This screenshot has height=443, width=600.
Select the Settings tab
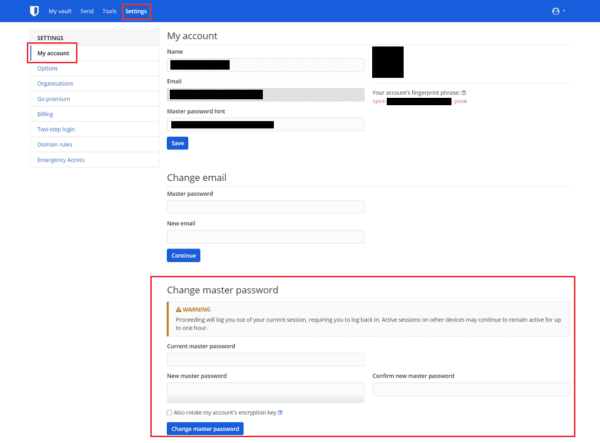pyautogui.click(x=136, y=11)
